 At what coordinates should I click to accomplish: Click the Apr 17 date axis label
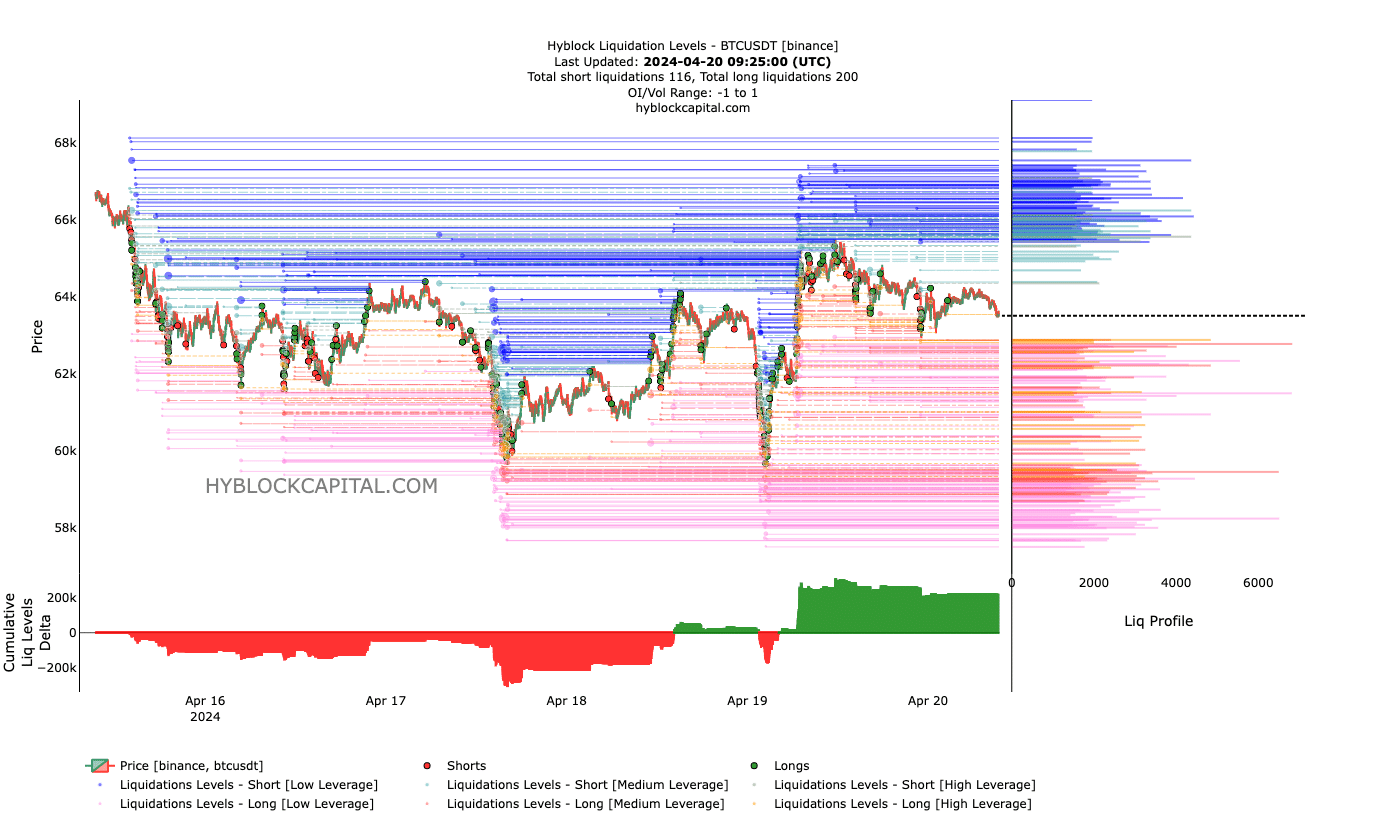tap(385, 701)
